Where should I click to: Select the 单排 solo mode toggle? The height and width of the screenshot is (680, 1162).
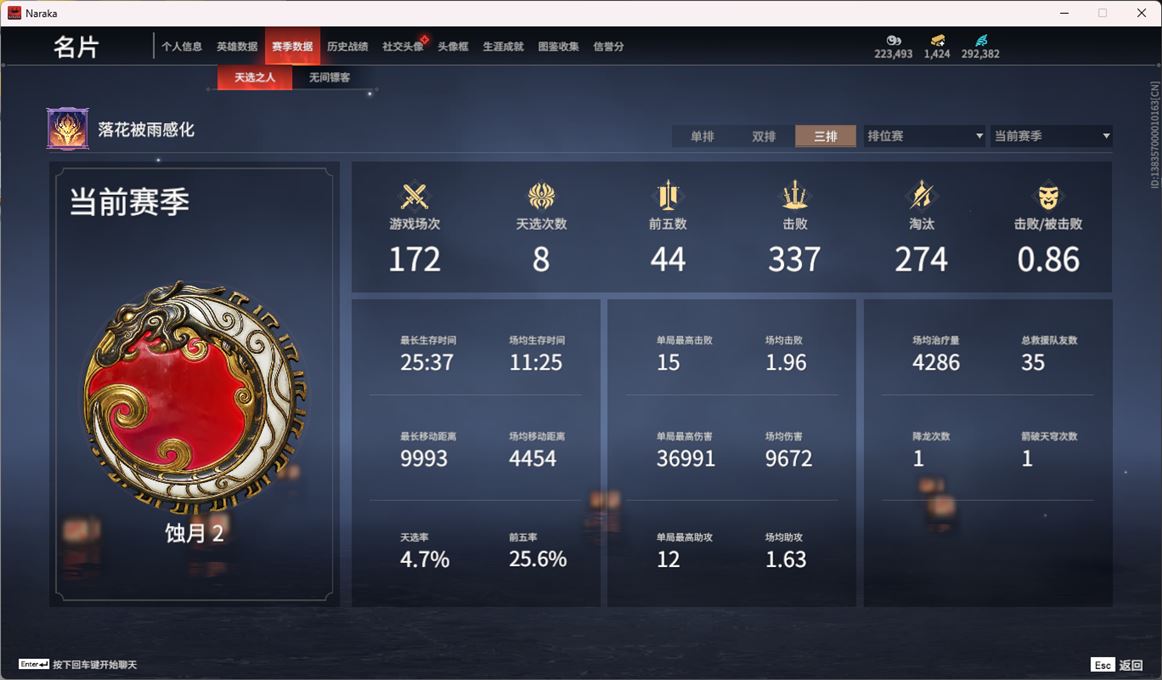pyautogui.click(x=702, y=136)
